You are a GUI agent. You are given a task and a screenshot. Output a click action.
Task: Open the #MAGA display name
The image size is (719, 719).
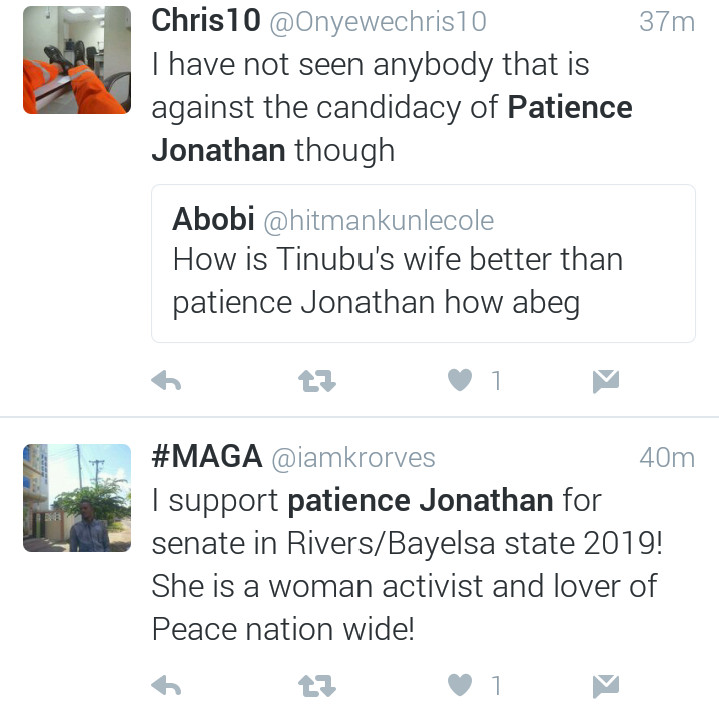click(x=207, y=457)
